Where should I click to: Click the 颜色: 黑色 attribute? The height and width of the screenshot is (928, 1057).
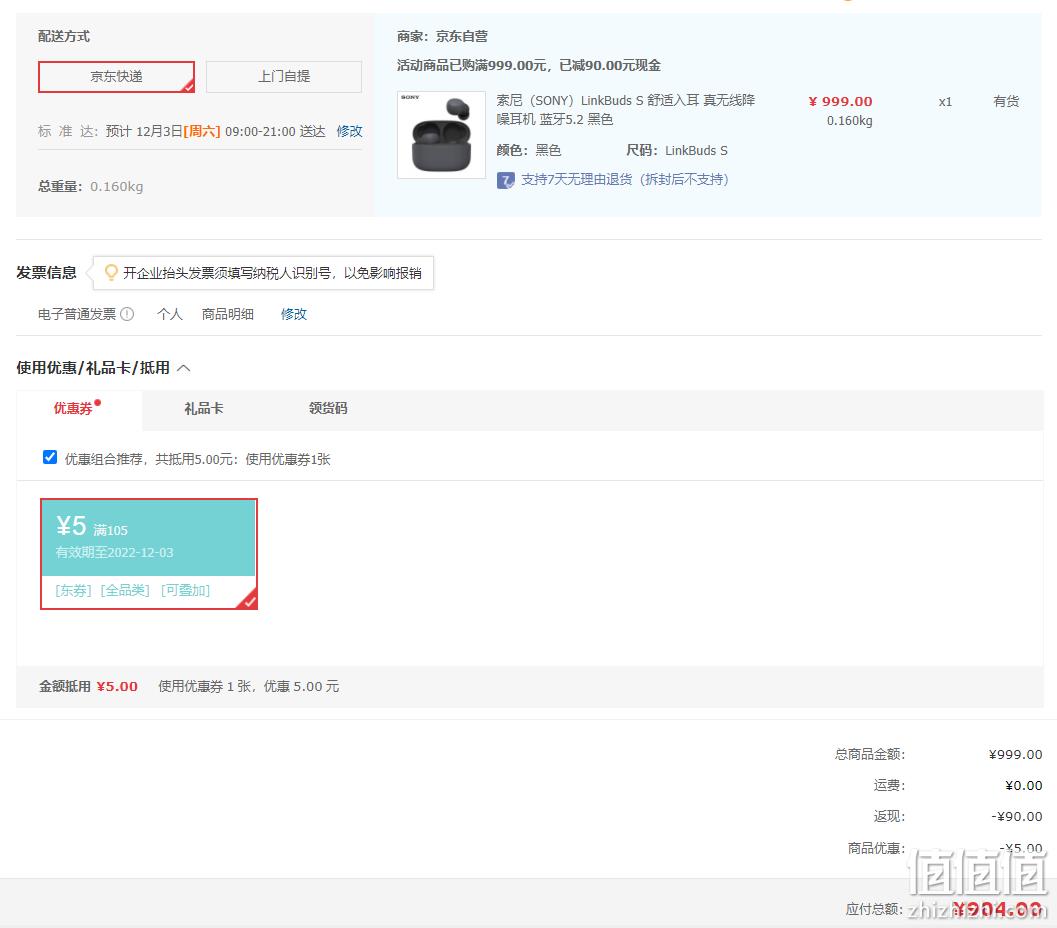[528, 150]
